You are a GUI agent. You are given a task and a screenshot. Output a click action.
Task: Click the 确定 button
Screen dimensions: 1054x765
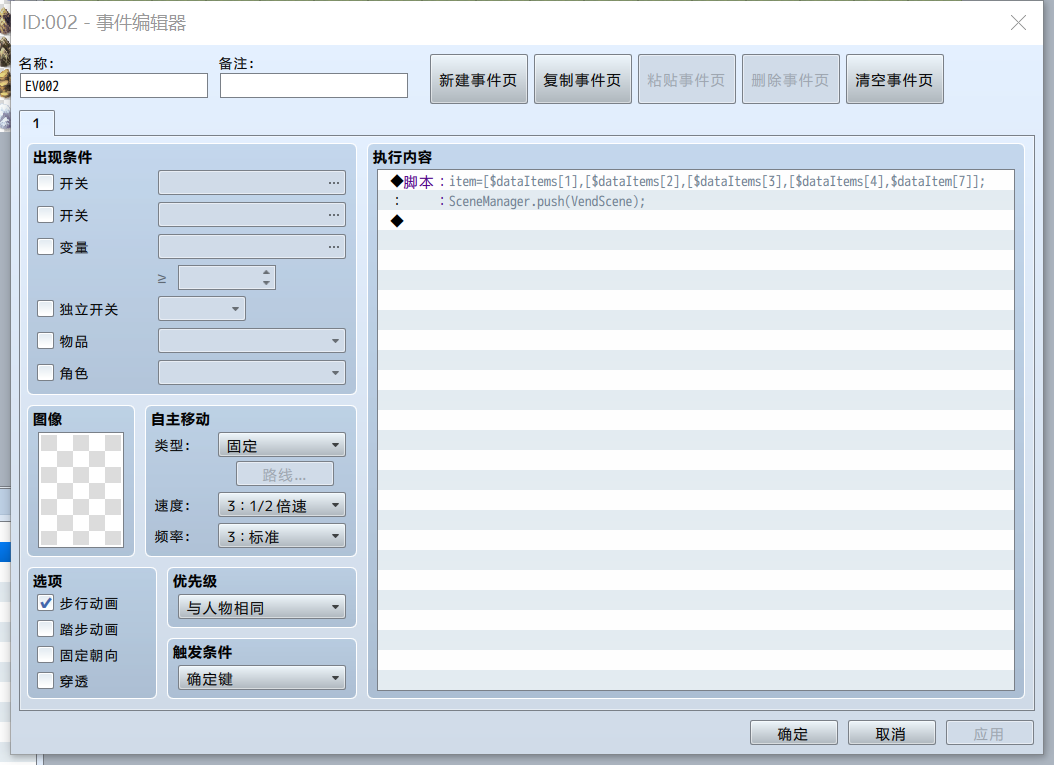793,733
